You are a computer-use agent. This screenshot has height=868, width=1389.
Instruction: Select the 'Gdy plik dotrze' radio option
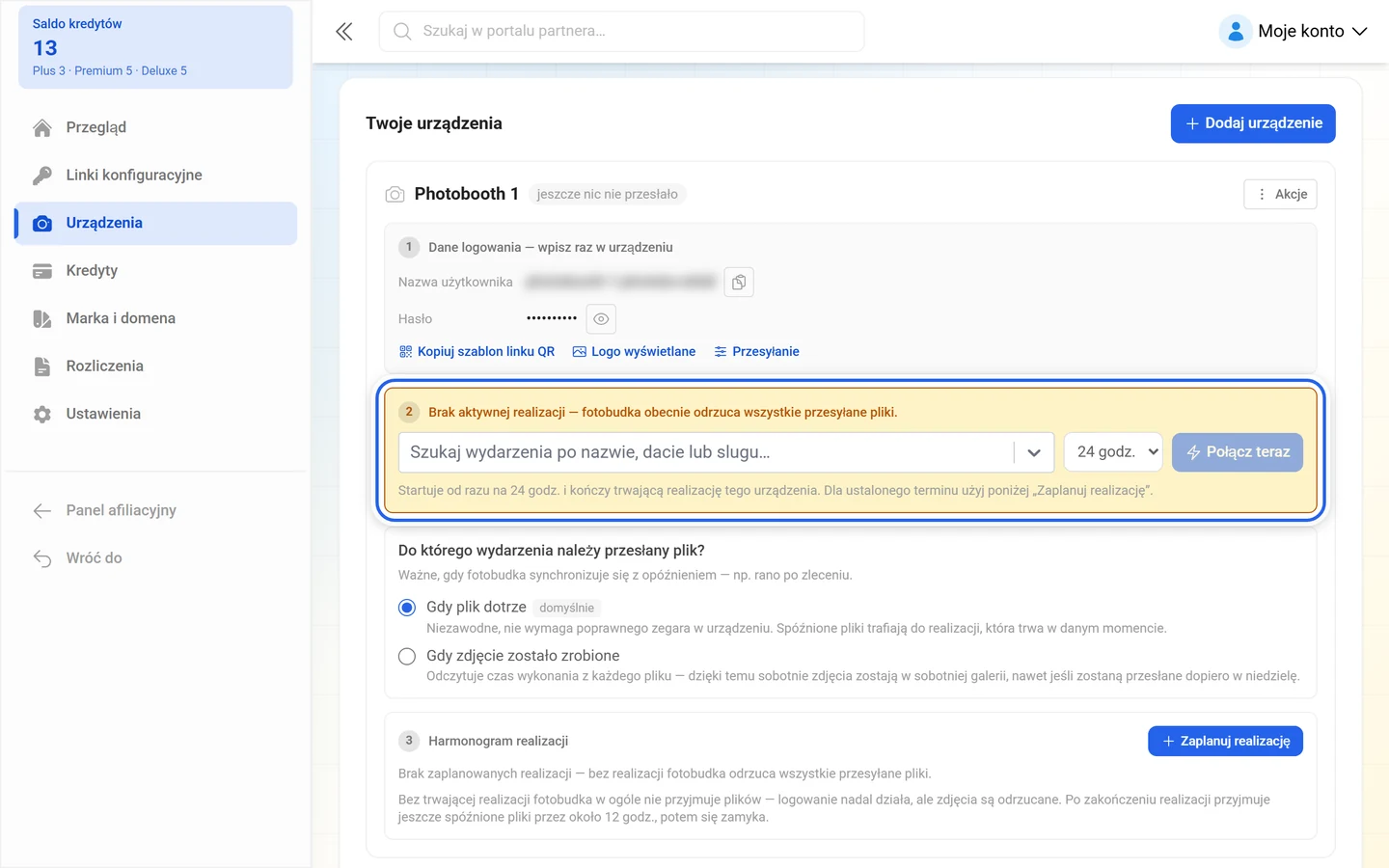click(407, 608)
